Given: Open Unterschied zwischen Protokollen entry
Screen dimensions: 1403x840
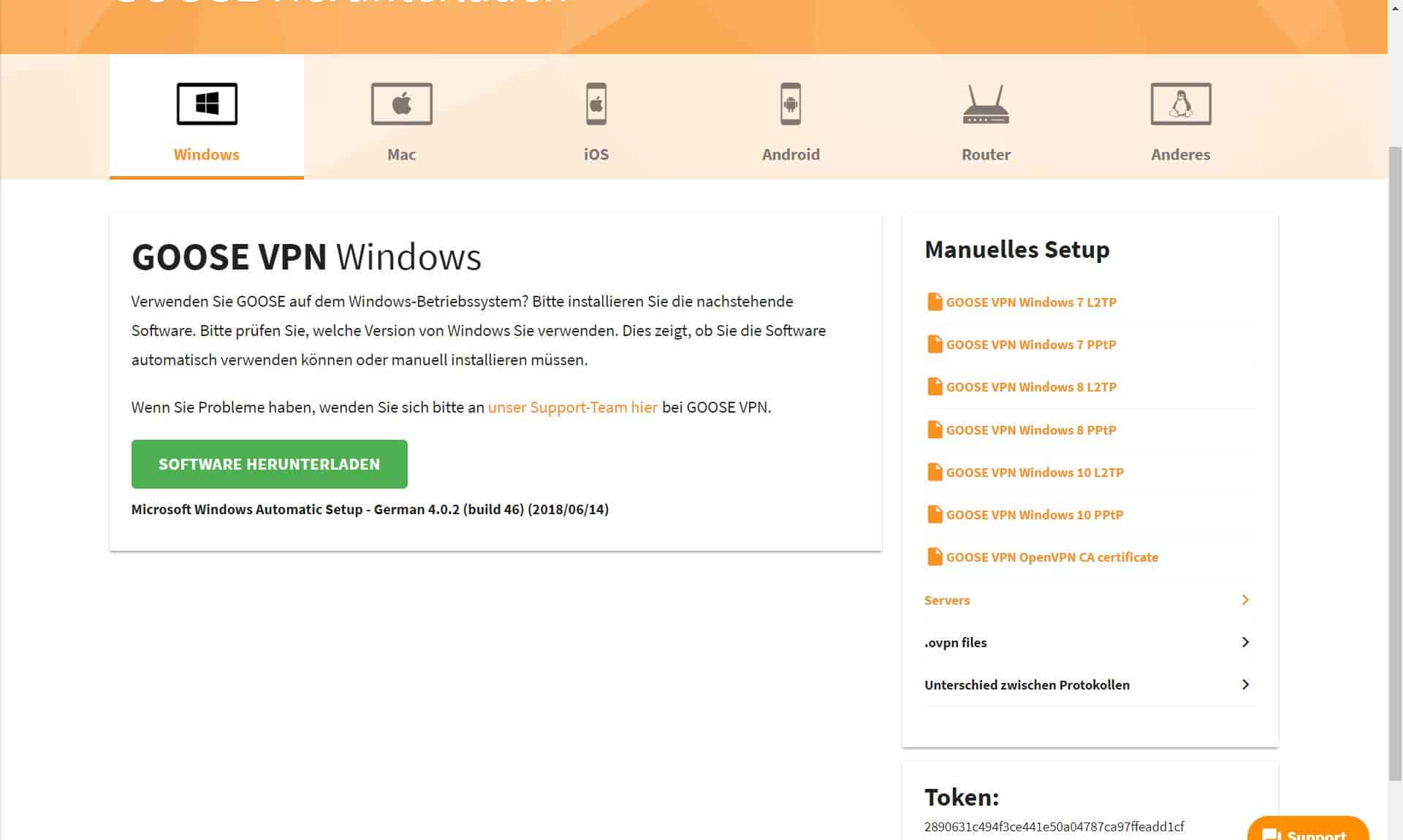Looking at the screenshot, I should pos(1027,685).
